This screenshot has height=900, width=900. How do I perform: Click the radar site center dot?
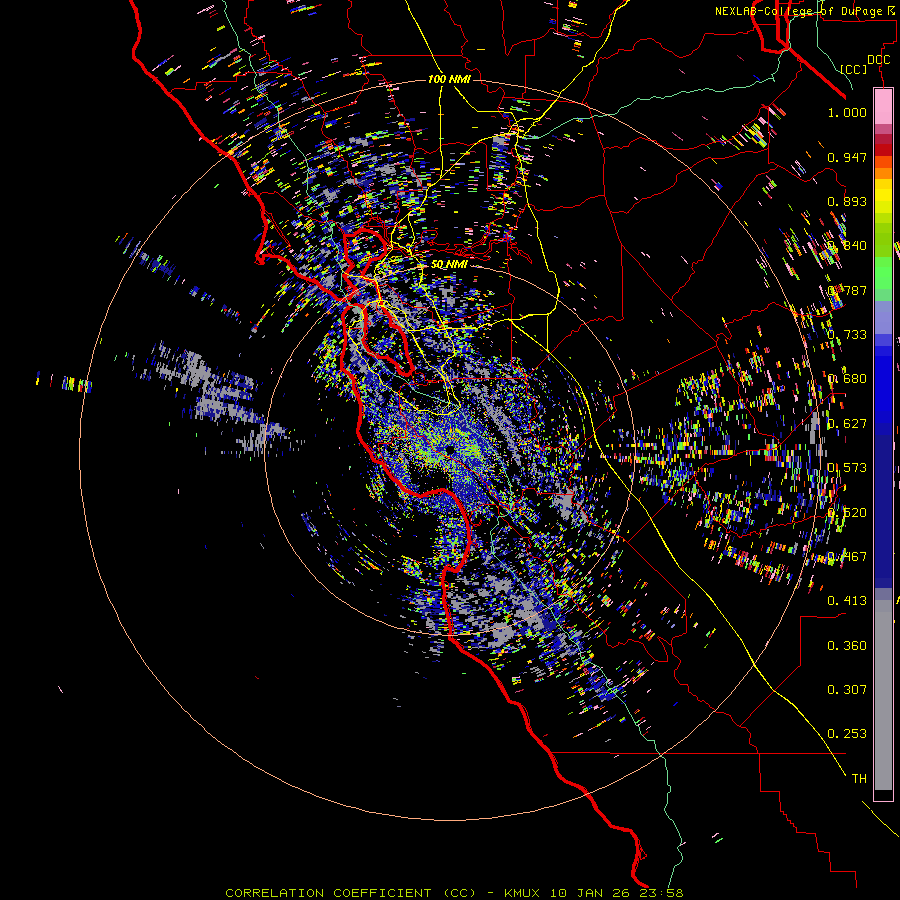pos(449,449)
